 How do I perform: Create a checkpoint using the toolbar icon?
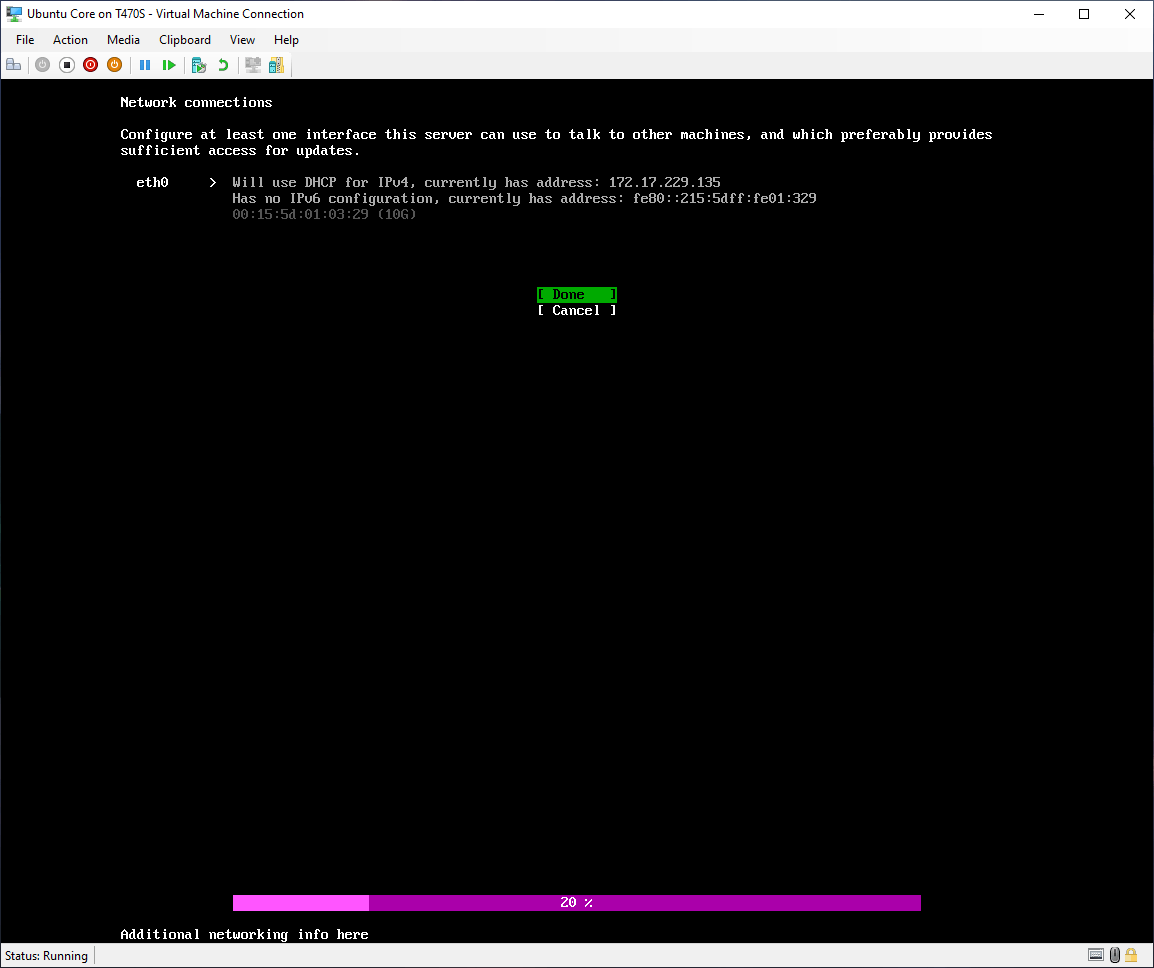(x=199, y=65)
